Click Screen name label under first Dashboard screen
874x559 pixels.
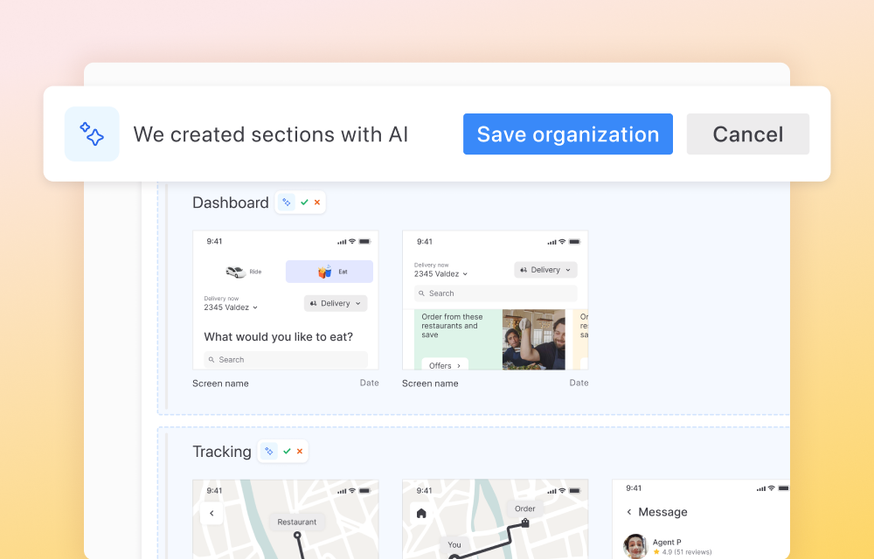pos(221,383)
